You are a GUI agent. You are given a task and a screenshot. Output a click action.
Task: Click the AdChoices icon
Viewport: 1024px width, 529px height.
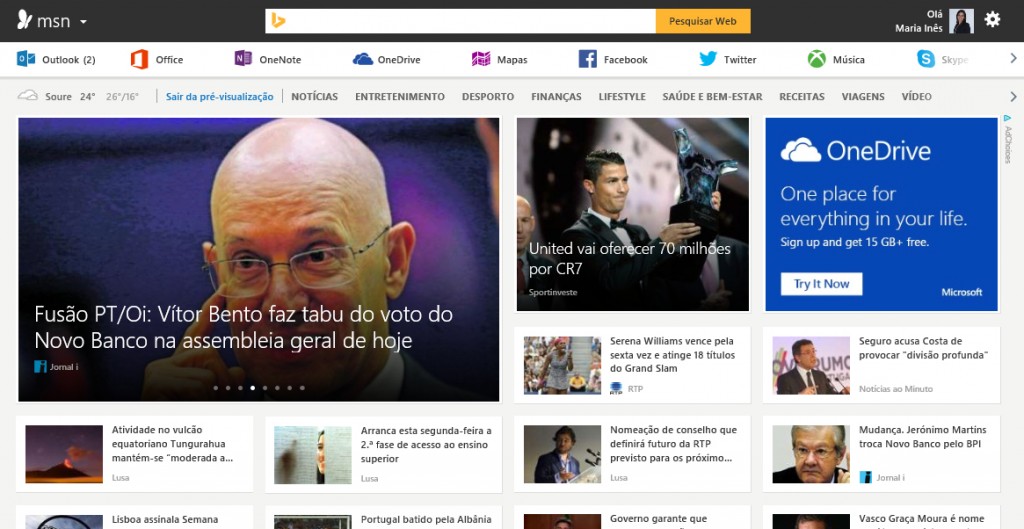[x=1008, y=118]
